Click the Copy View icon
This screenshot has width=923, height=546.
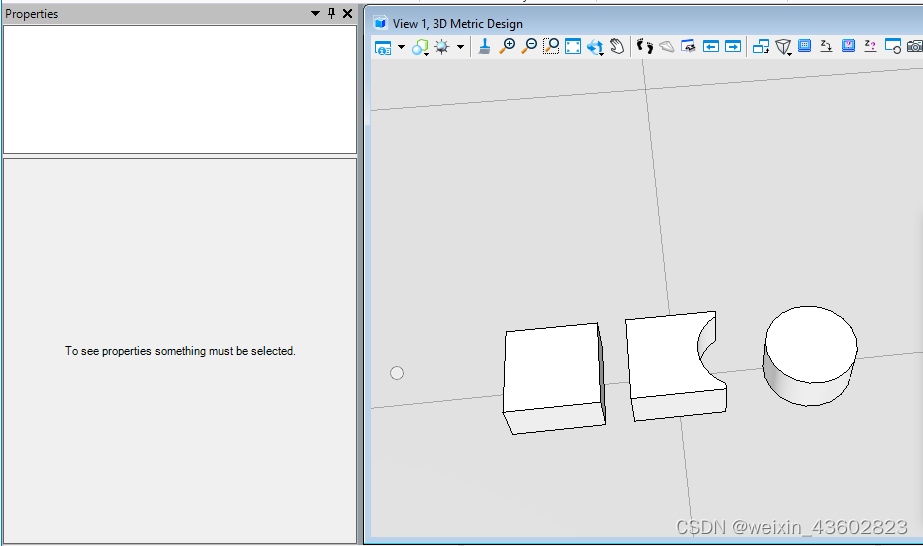pyautogui.click(x=761, y=46)
